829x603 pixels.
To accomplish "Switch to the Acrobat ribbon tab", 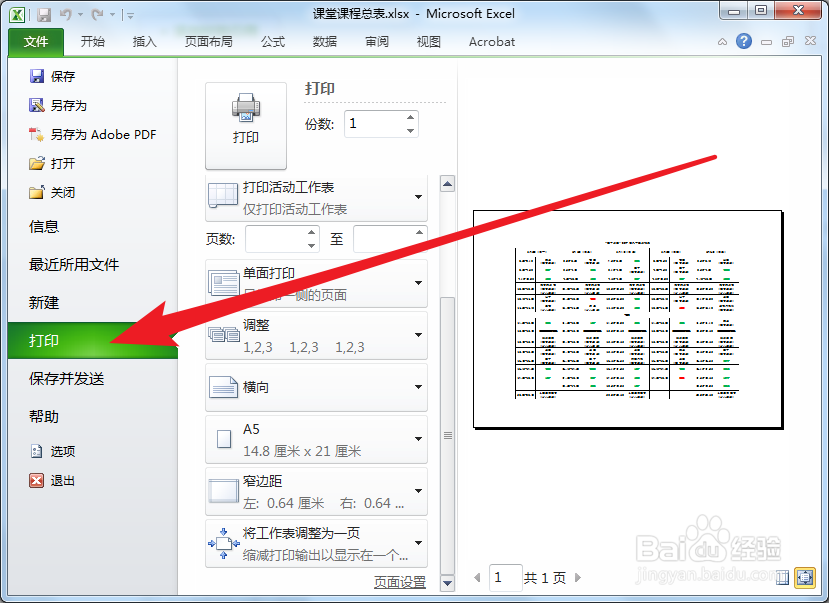I will [x=491, y=42].
